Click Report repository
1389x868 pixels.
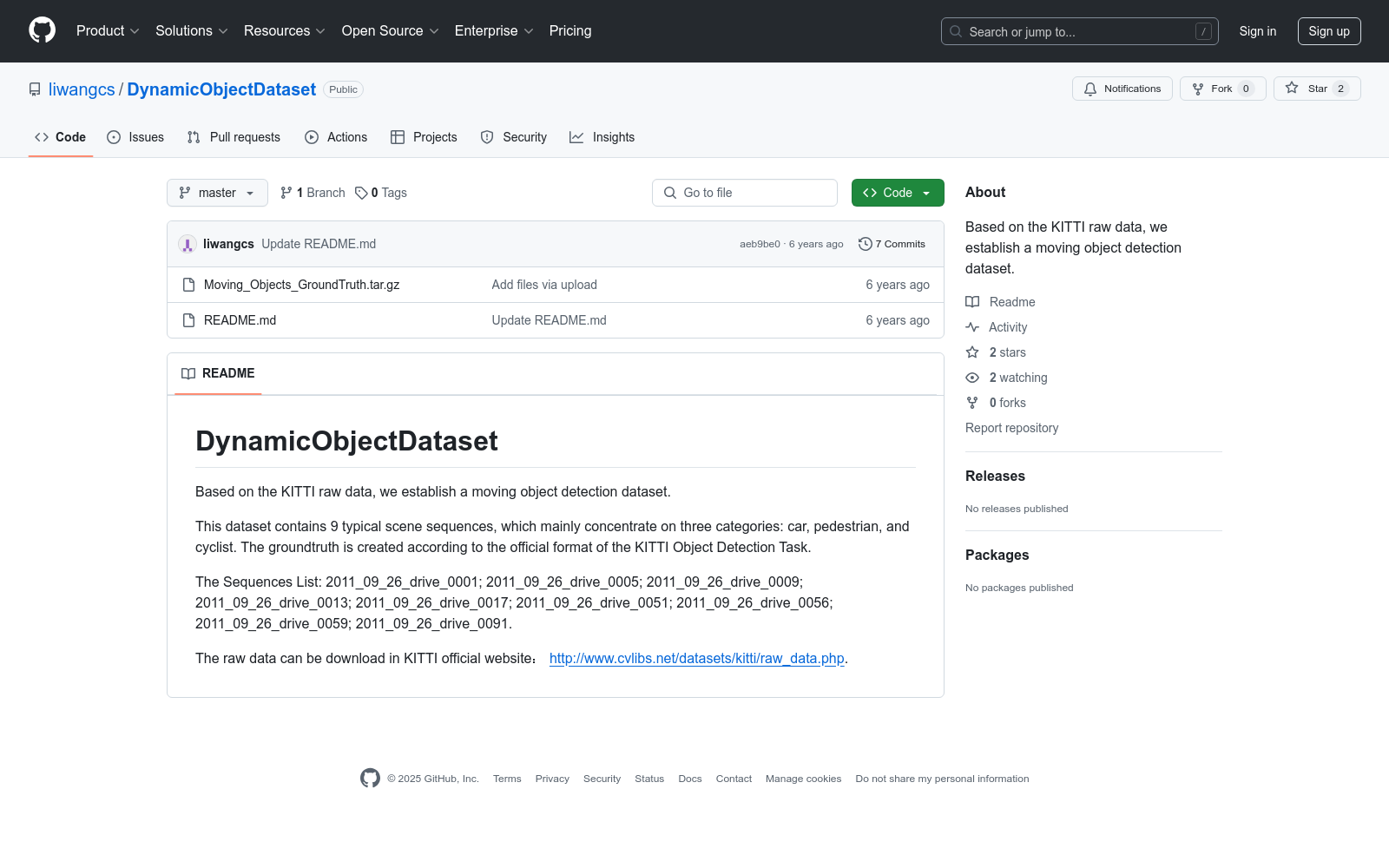coord(1011,428)
